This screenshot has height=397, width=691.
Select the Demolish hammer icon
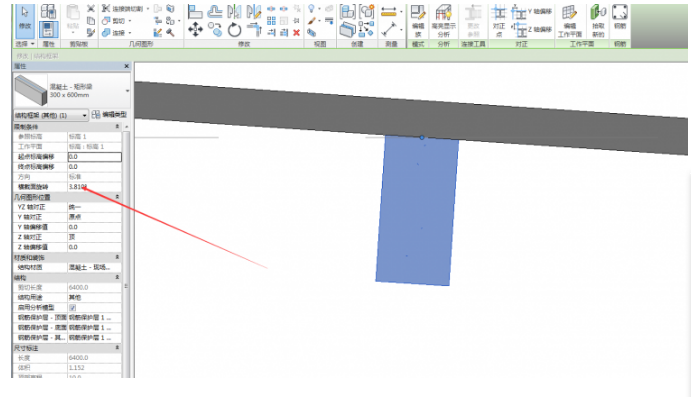pyautogui.click(x=170, y=33)
